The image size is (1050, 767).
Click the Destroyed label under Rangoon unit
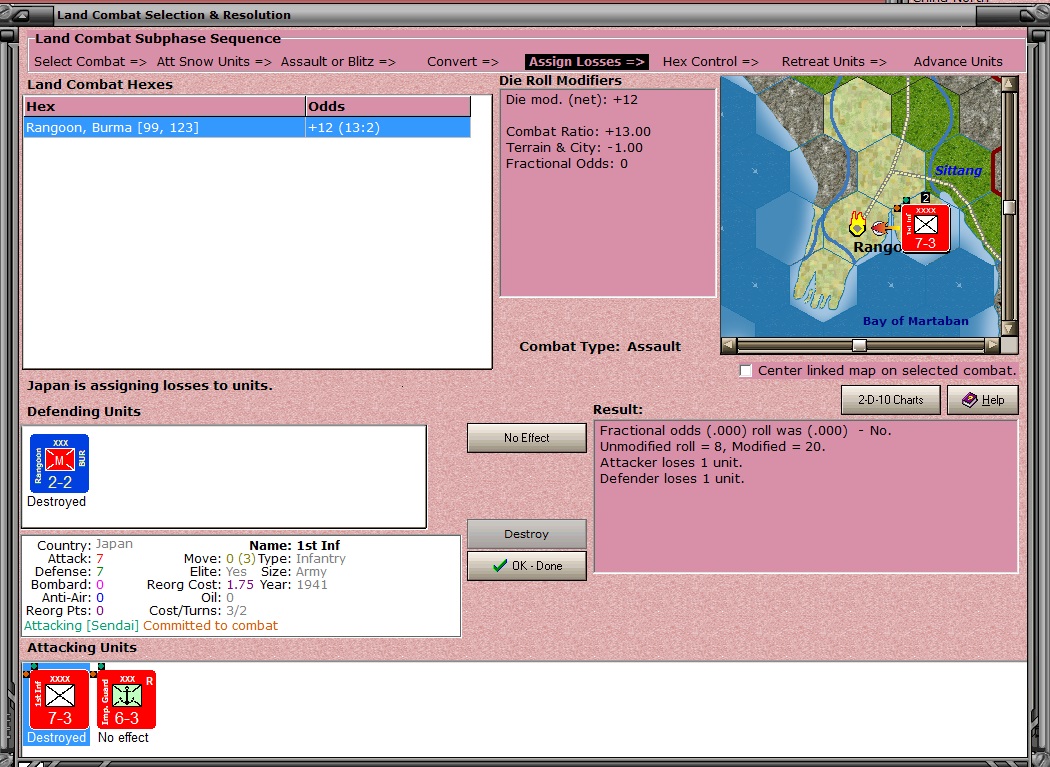pos(57,502)
